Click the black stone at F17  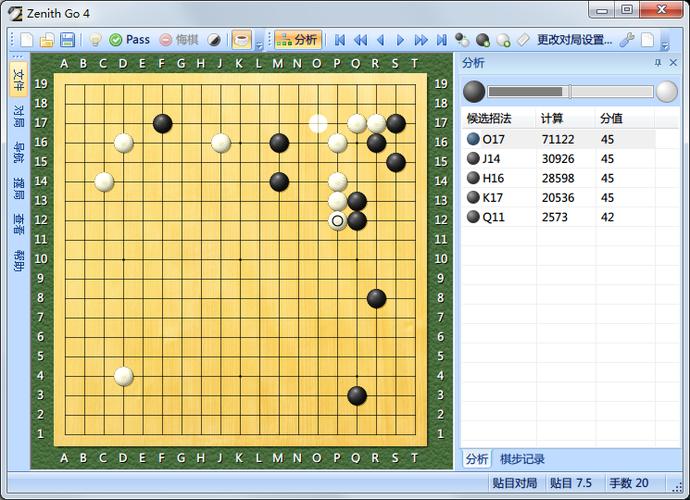point(162,124)
